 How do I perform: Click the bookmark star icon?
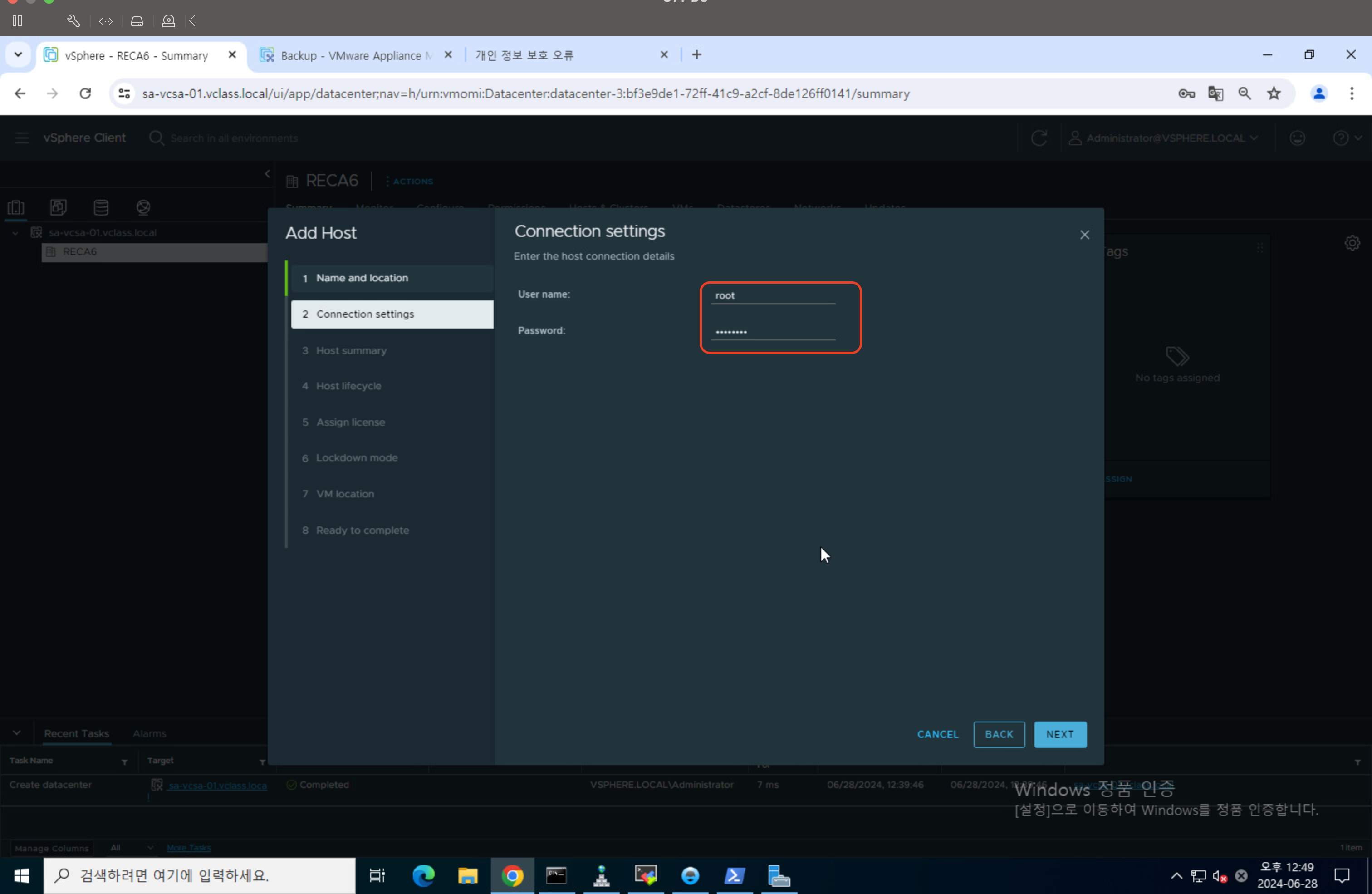(1274, 93)
